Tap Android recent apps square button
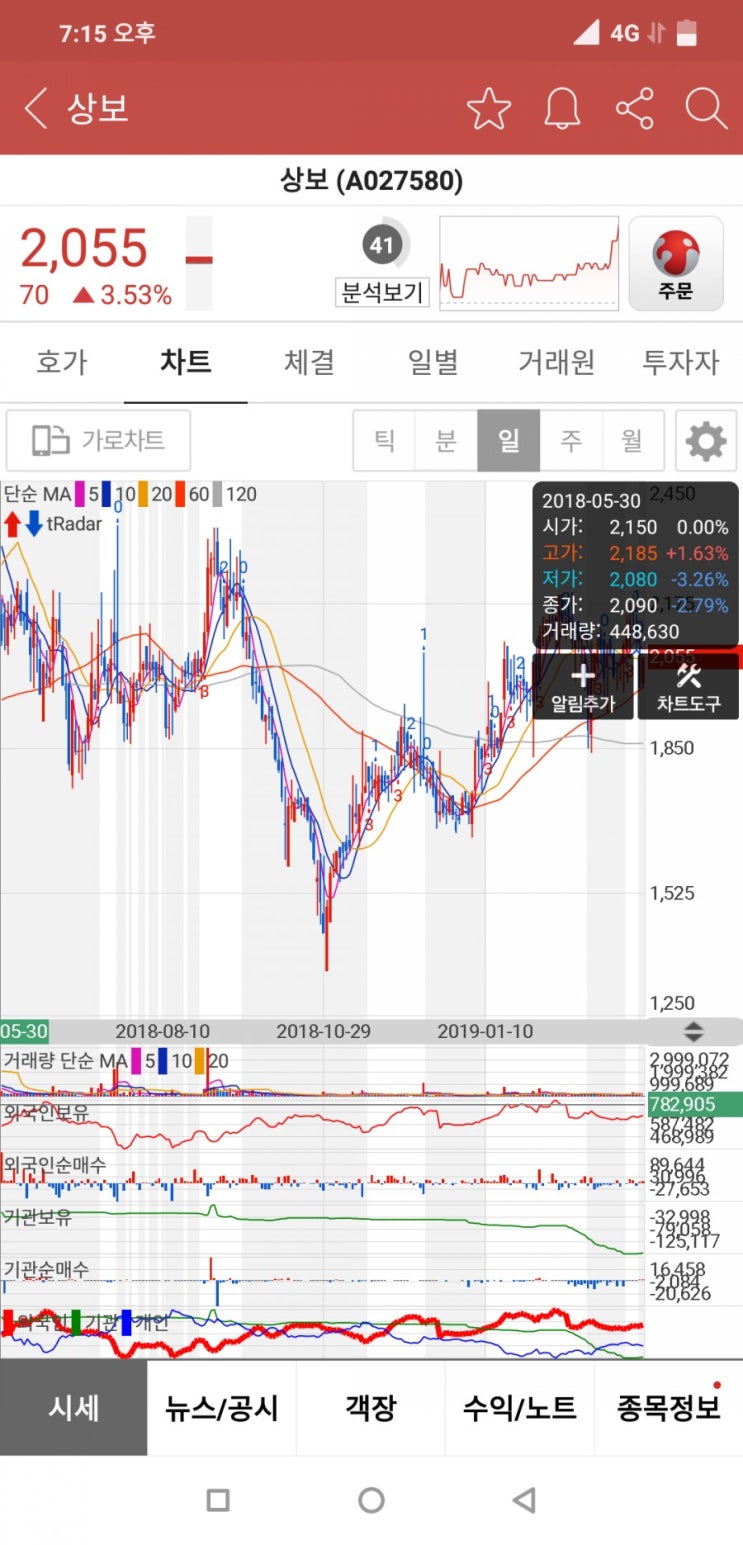Screen dimensions: 743x1545 [218, 1499]
